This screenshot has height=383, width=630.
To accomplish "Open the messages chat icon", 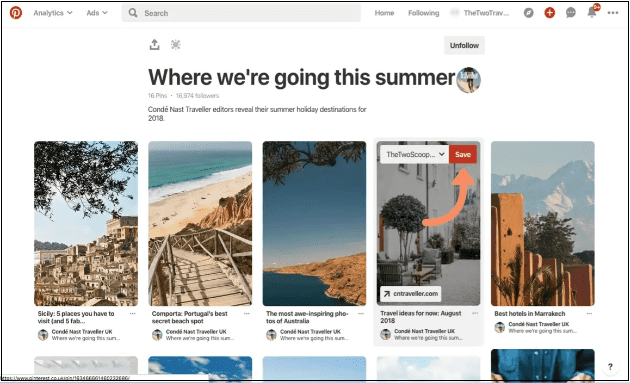I will pyautogui.click(x=571, y=13).
